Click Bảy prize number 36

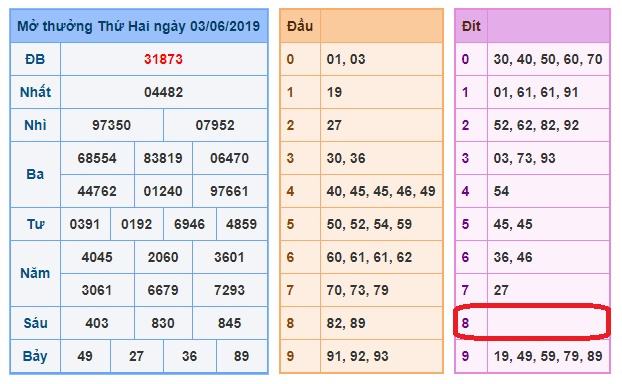click(190, 355)
